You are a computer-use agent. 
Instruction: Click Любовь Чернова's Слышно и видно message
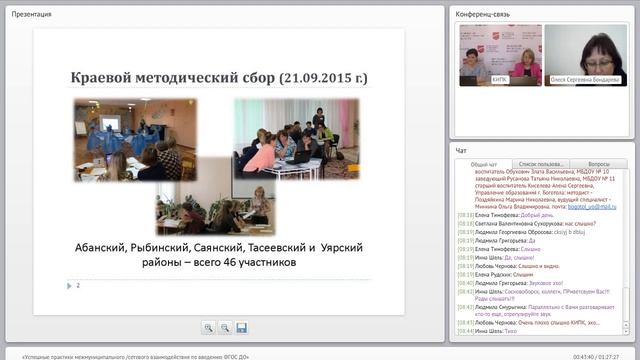point(509,266)
